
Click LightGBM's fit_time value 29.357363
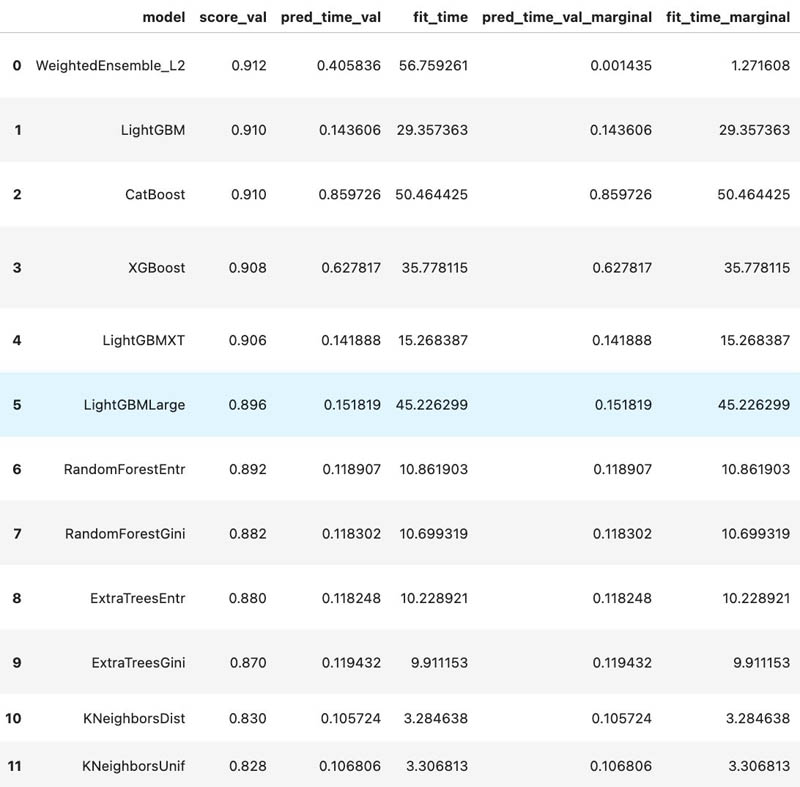[x=432, y=130]
